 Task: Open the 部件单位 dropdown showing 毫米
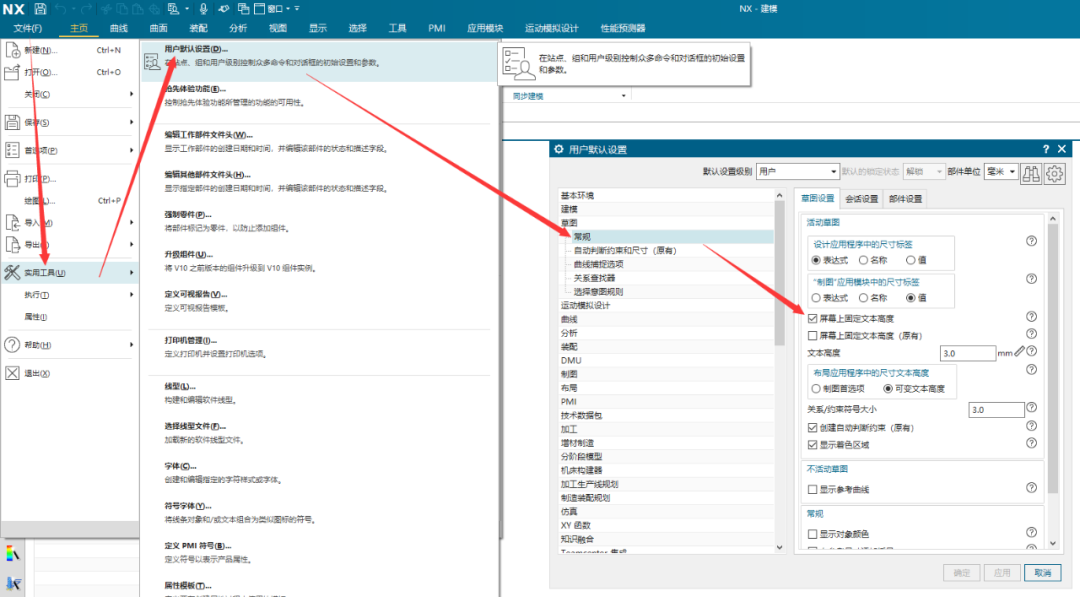(1000, 172)
